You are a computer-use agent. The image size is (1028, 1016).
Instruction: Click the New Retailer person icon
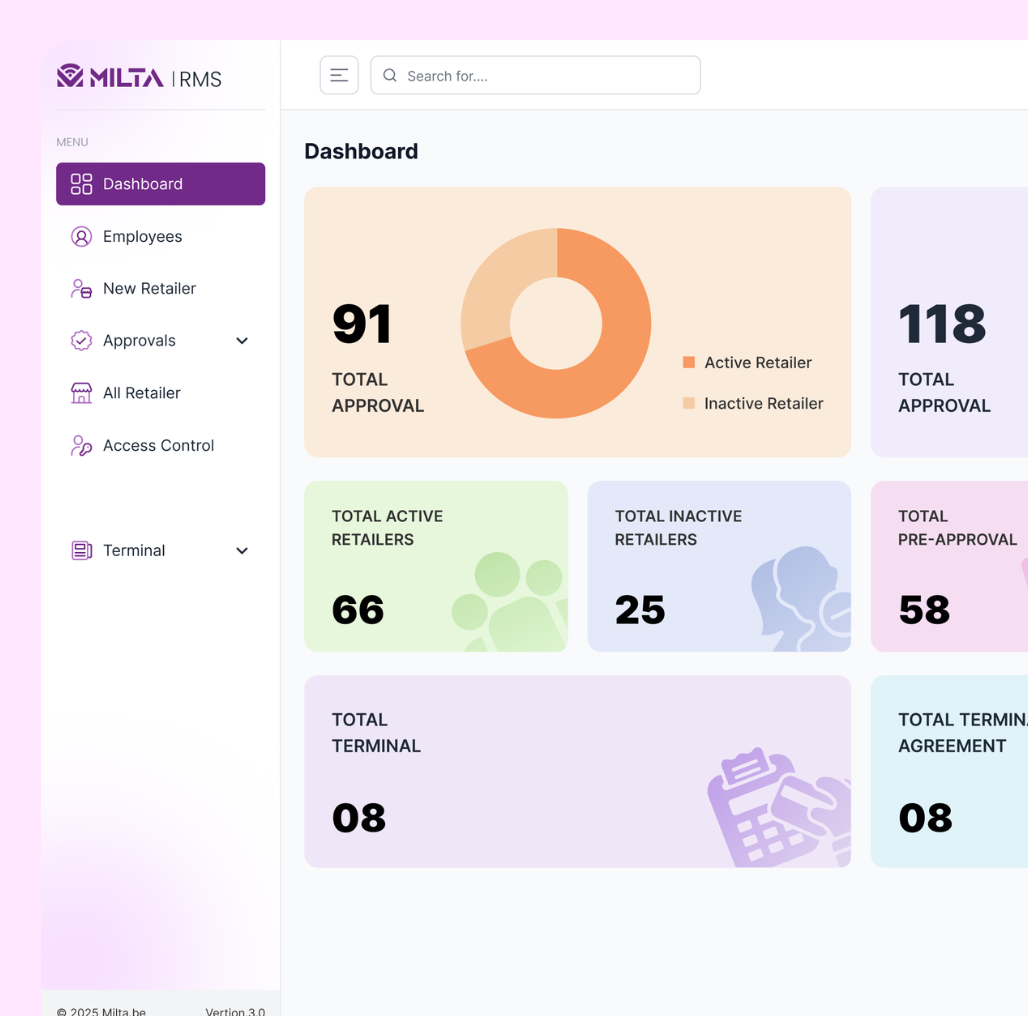click(81, 288)
